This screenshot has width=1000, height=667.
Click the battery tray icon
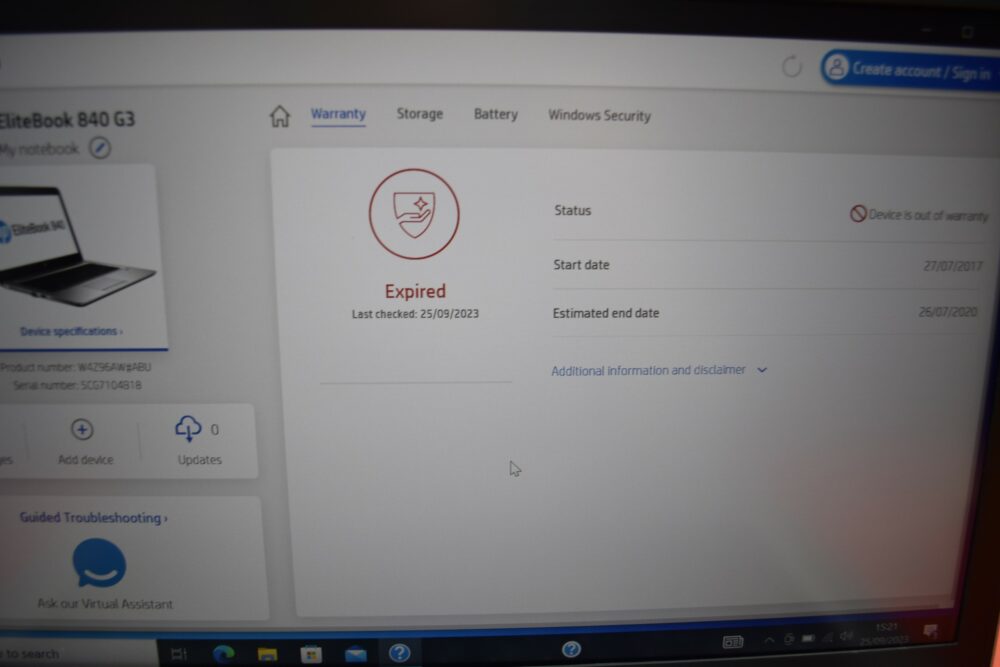pos(808,638)
